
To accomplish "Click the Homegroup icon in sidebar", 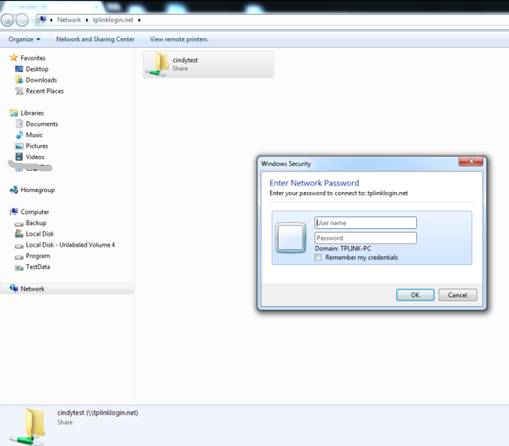I will pos(14,190).
